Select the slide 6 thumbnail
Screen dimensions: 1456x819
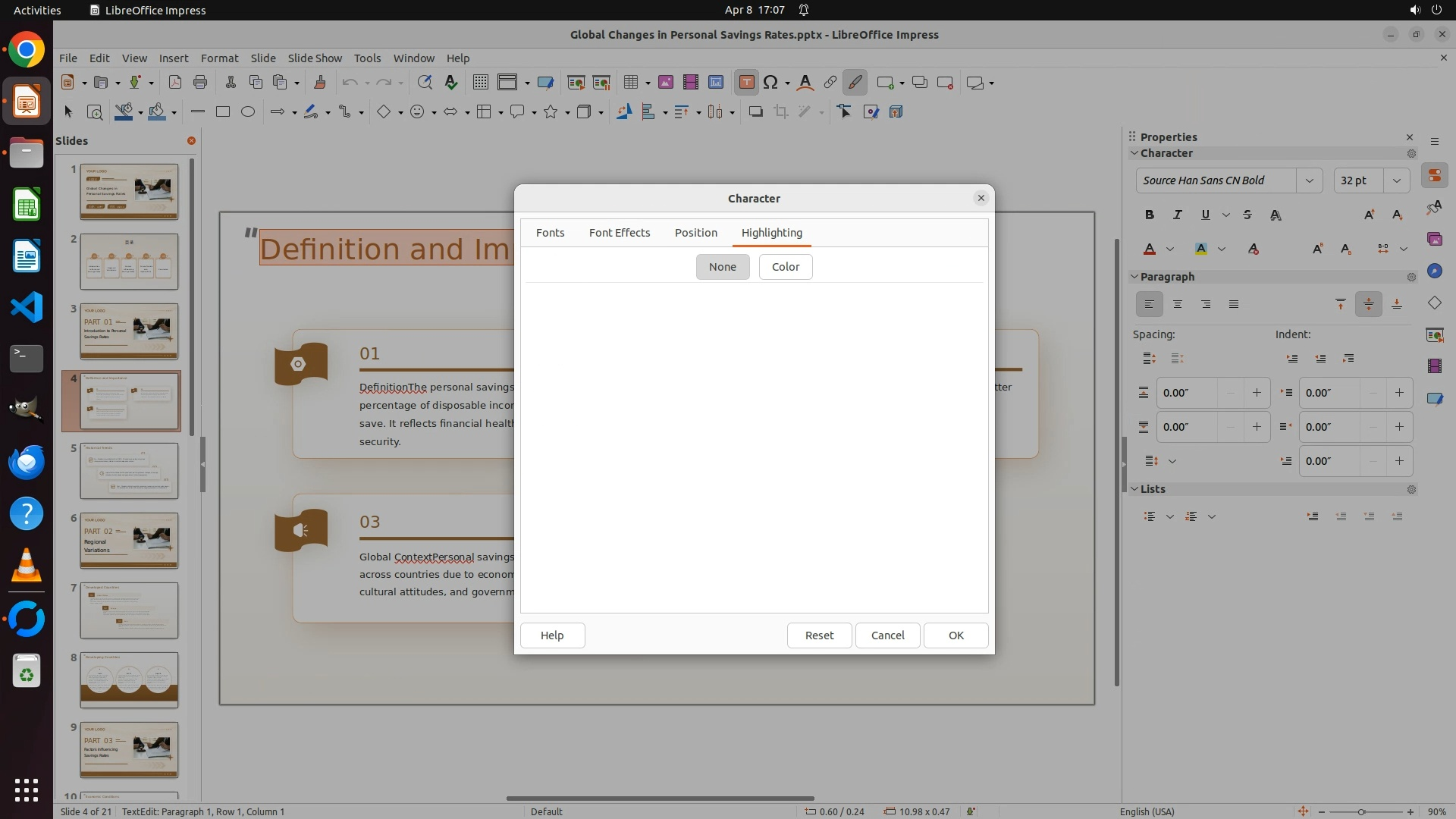coord(129,541)
